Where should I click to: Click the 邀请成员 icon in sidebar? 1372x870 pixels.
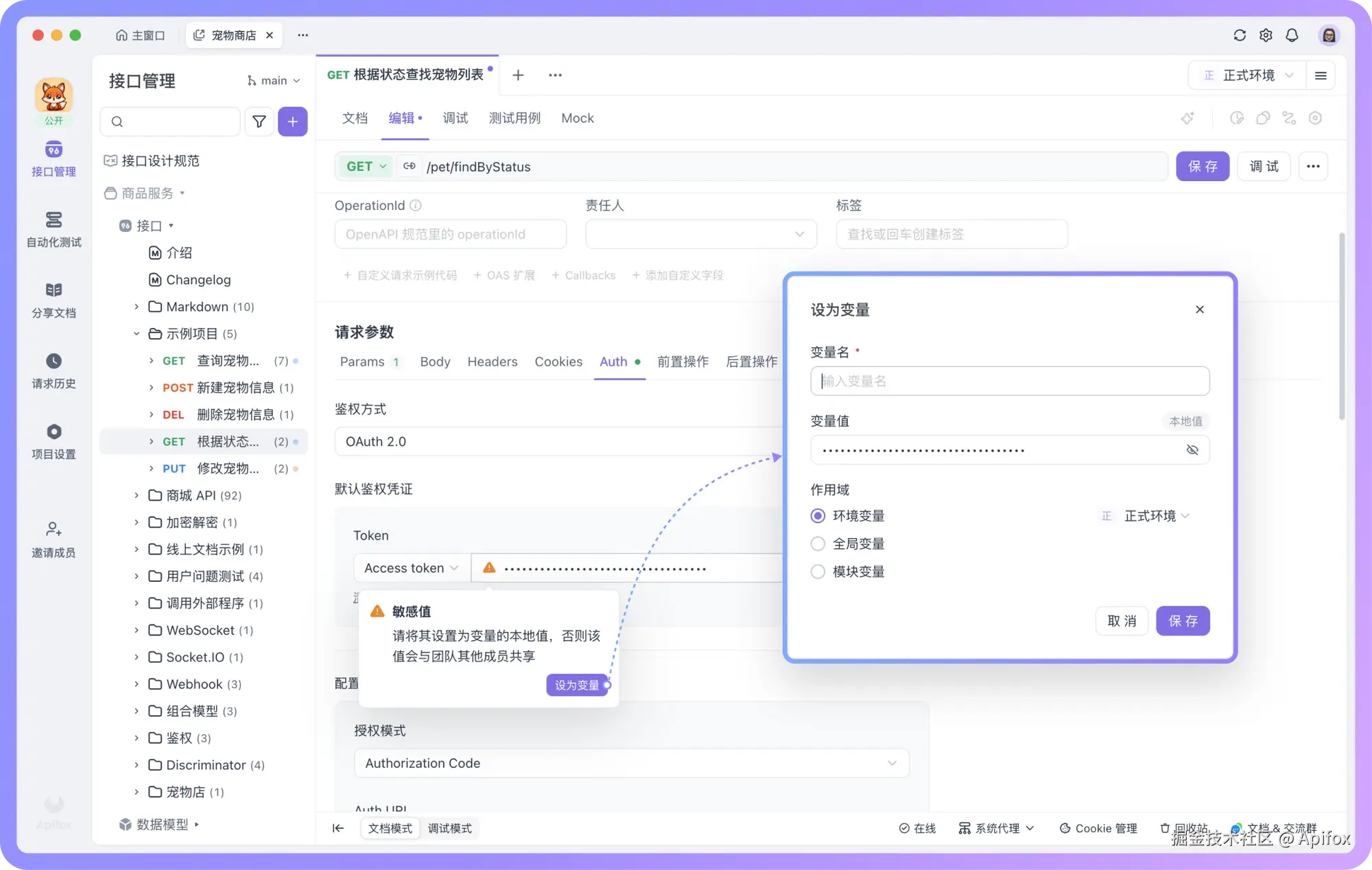(x=54, y=529)
